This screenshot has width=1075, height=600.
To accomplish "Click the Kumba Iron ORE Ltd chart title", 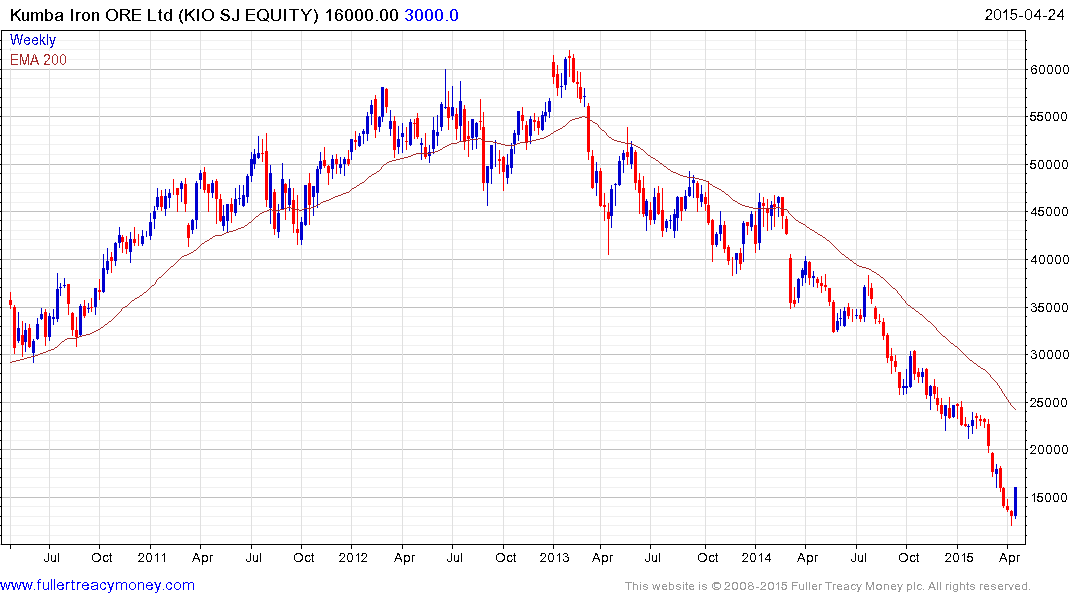I will [x=164, y=15].
